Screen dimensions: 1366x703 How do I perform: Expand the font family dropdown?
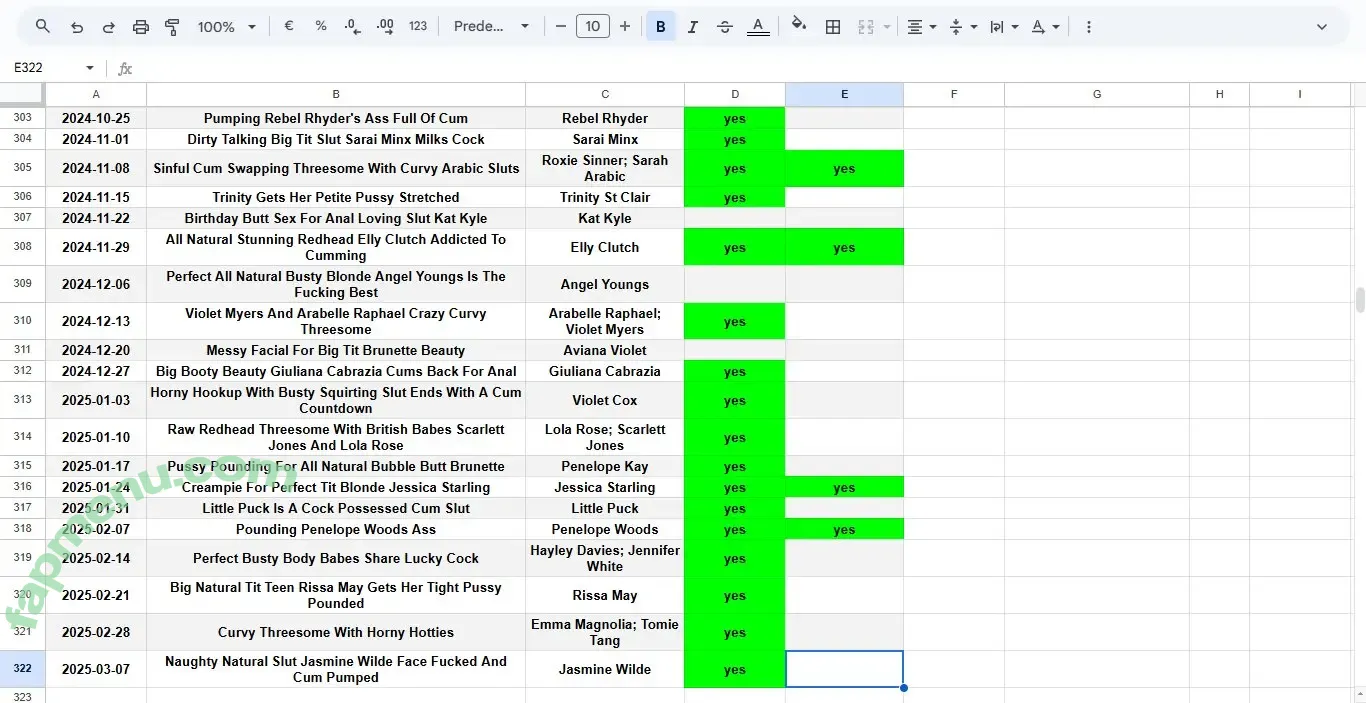pos(491,27)
